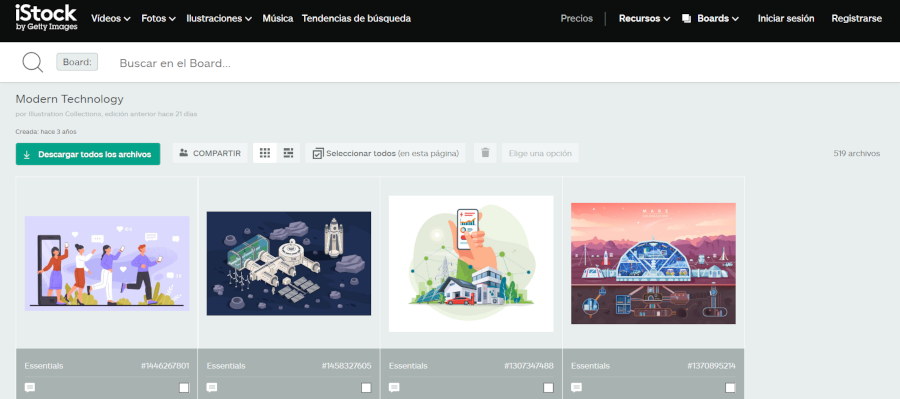Screen dimensions: 900x399
Task: Open comment icon for image #1446267801
Action: 30,388
